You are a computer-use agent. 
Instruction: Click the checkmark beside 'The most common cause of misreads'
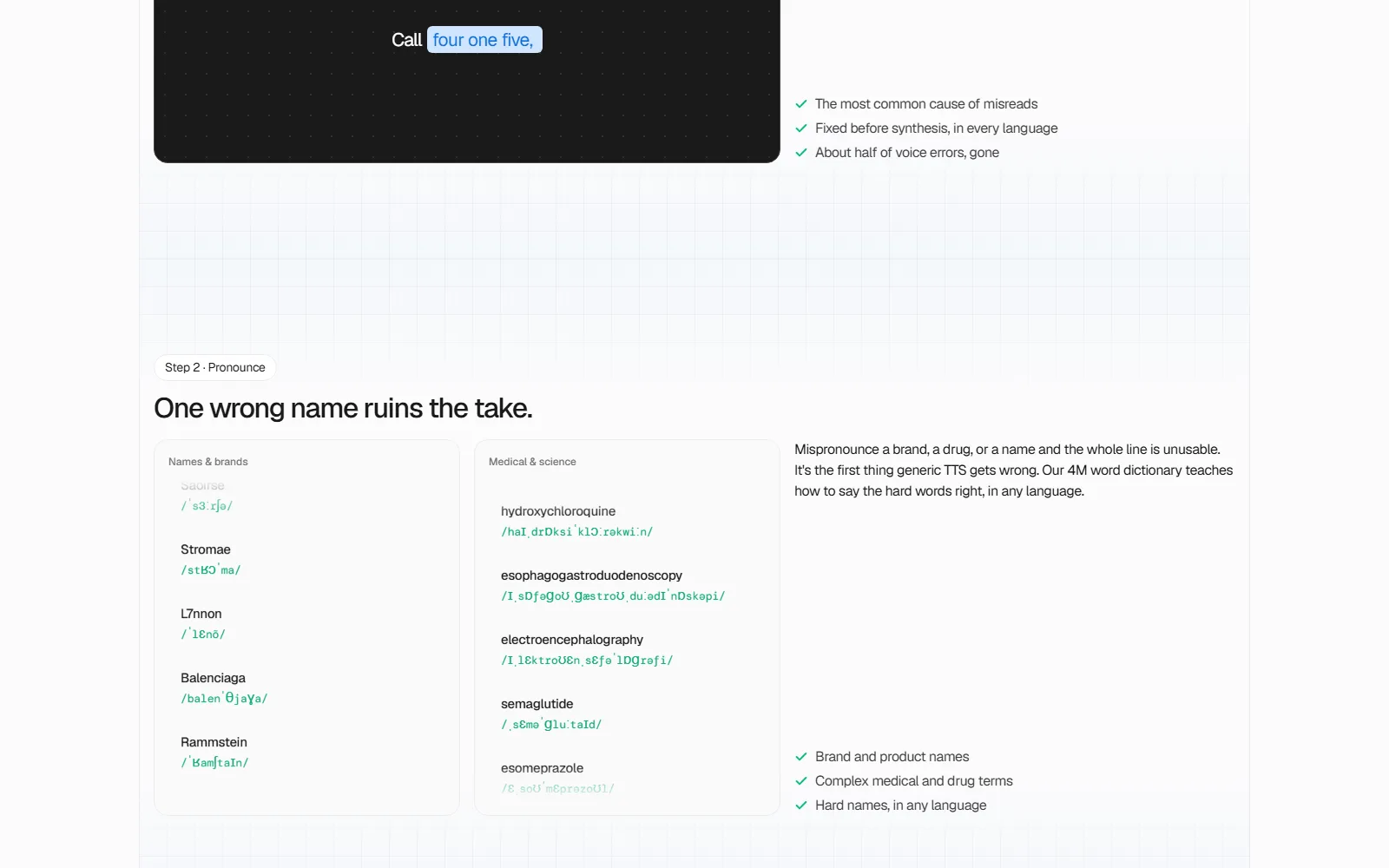pyautogui.click(x=801, y=104)
